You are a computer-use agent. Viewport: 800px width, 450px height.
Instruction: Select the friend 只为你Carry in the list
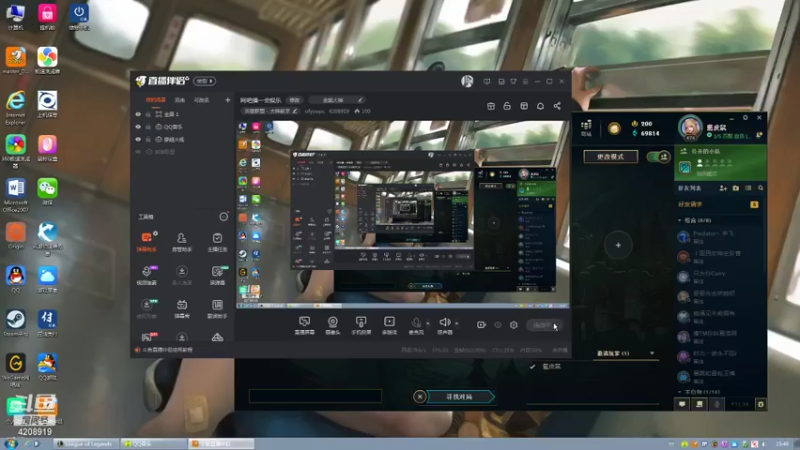pyautogui.click(x=719, y=277)
